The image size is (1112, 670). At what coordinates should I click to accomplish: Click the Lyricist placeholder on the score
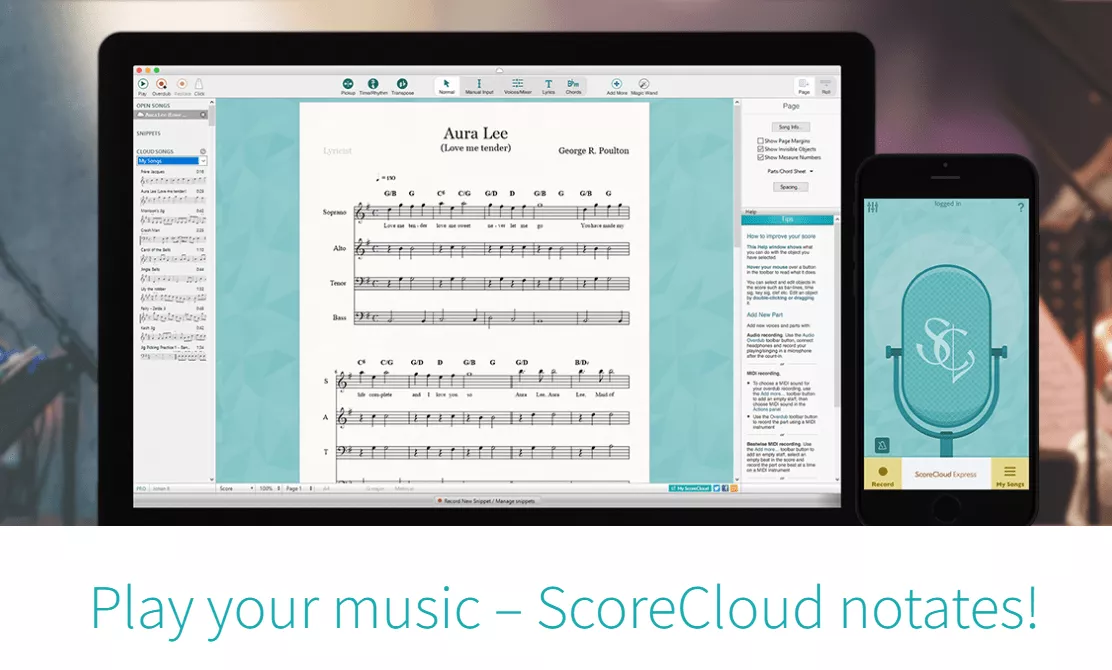pos(337,151)
